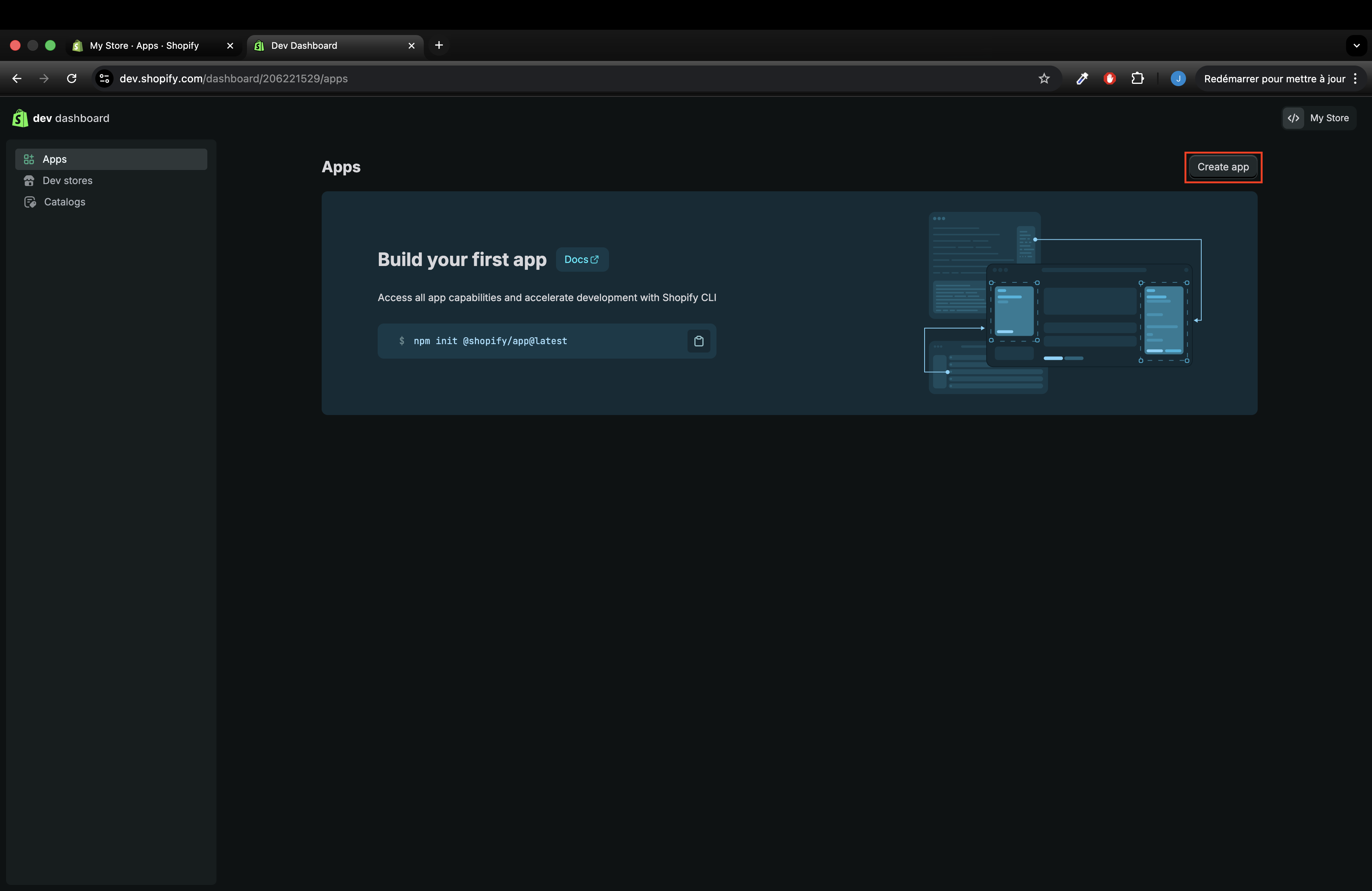1372x891 pixels.
Task: Open the My Store account switcher
Action: click(x=1319, y=118)
